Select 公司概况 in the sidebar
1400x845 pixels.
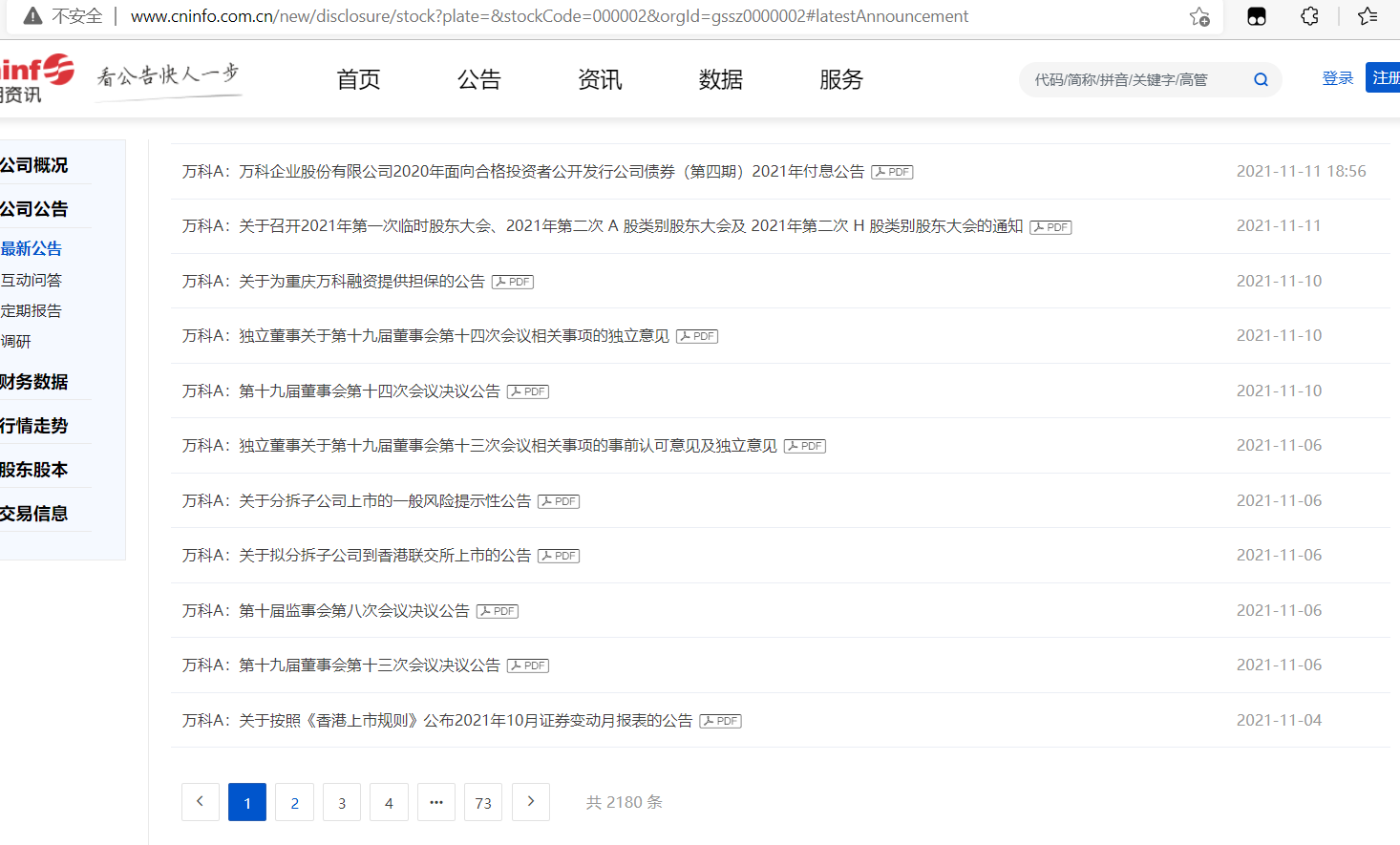tap(34, 165)
